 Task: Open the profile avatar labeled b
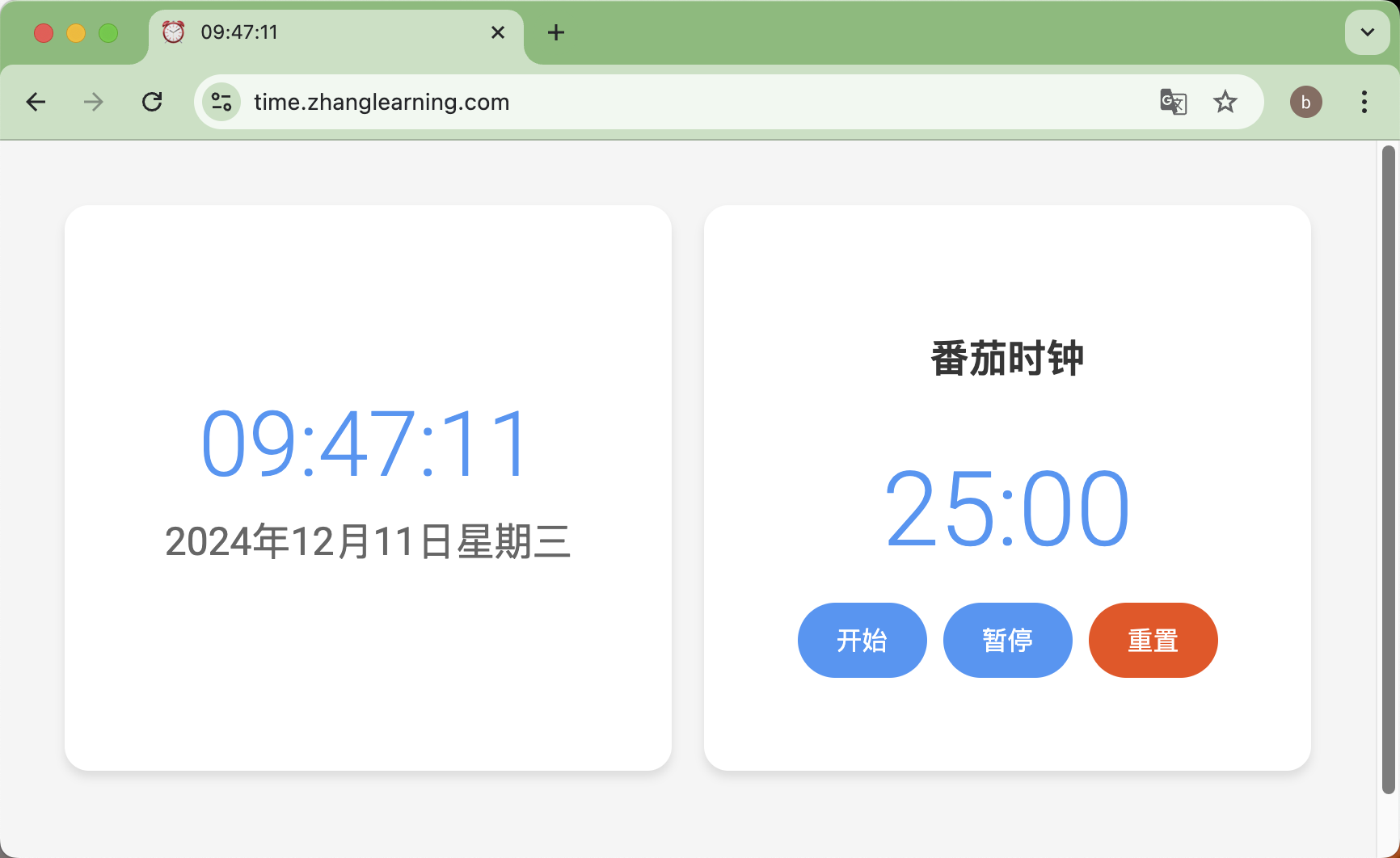click(1305, 102)
